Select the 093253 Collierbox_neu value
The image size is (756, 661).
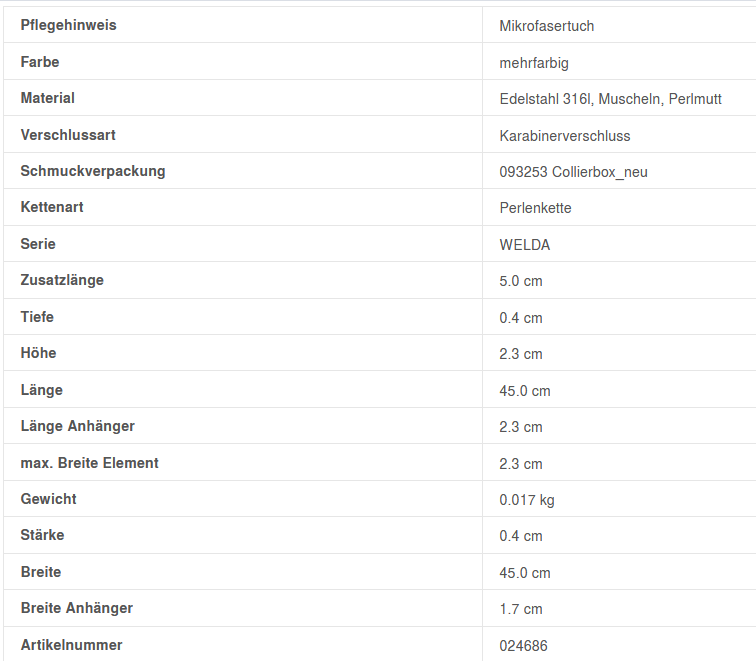(x=573, y=172)
